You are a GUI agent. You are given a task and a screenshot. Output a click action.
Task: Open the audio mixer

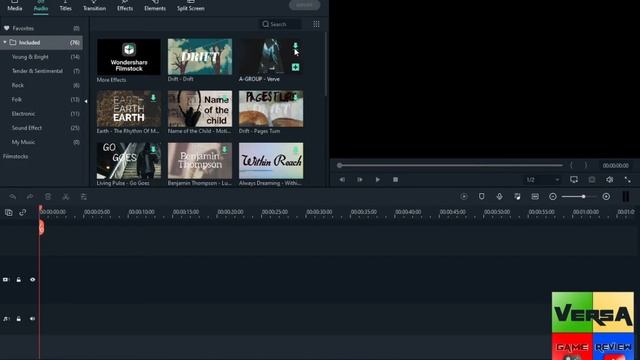[517, 197]
